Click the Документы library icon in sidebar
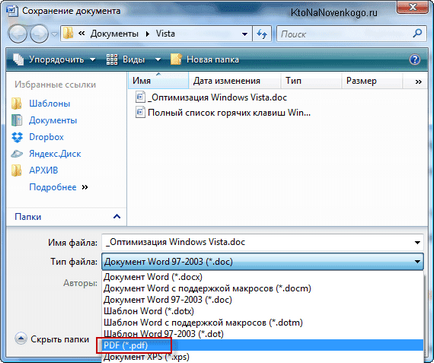Viewport: 434px width, 363px height. pyautogui.click(x=17, y=120)
